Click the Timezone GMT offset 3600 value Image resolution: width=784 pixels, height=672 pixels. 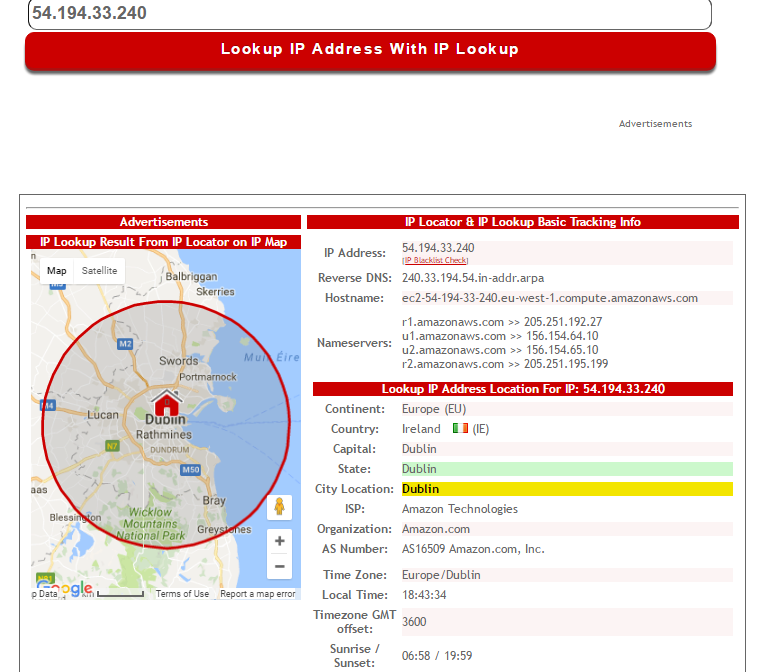(414, 622)
